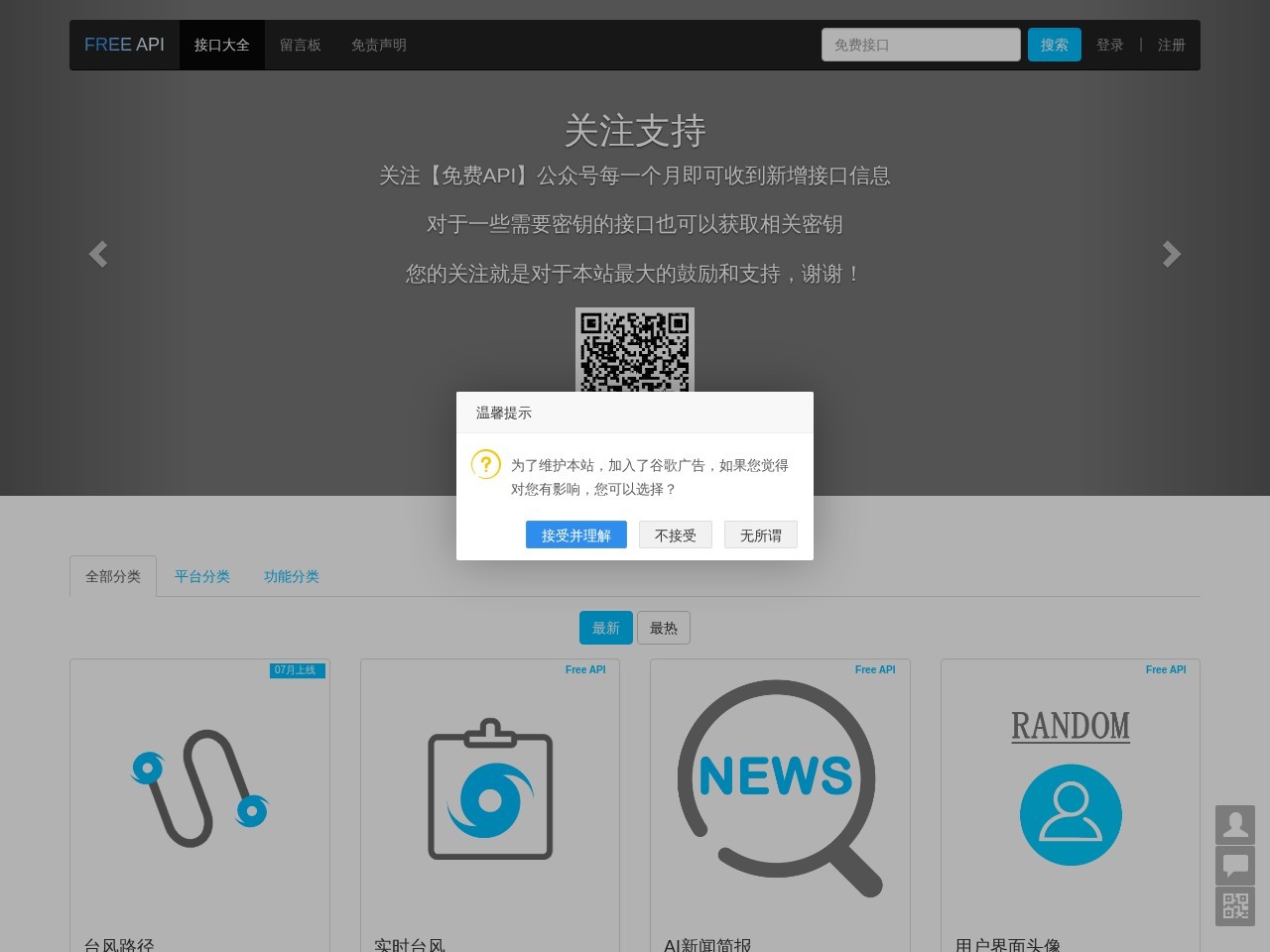The height and width of the screenshot is (952, 1270).
Task: Click the 注册 link
Action: tap(1172, 45)
